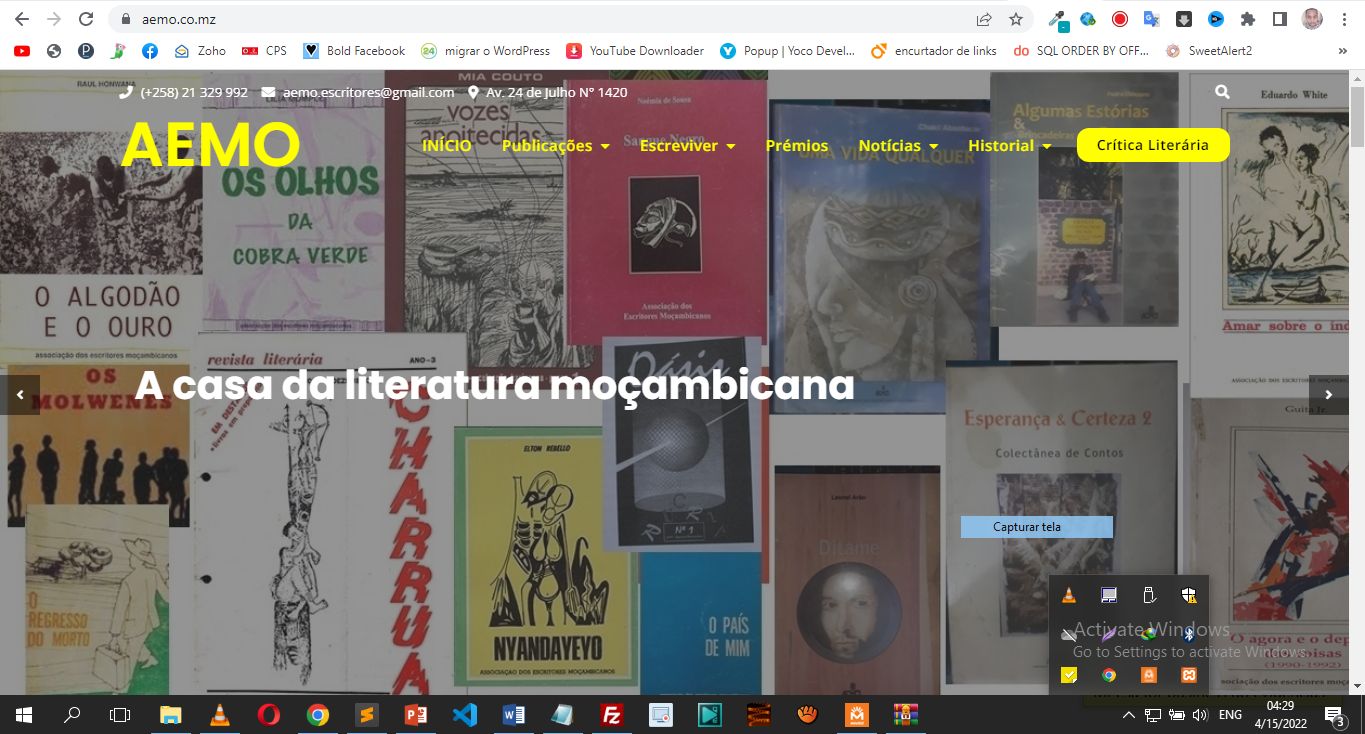Click the ENG language indicator
1365x734 pixels.
pyautogui.click(x=1231, y=715)
